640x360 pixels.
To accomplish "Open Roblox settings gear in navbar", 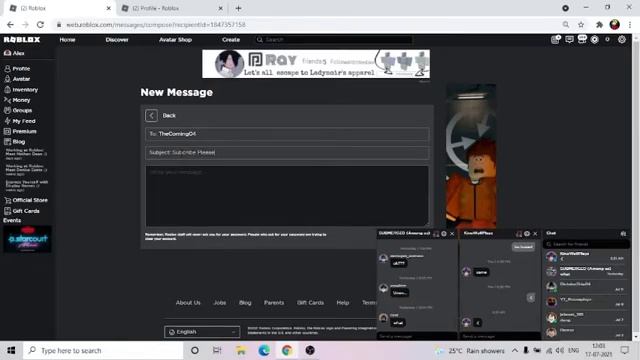I will click(622, 40).
